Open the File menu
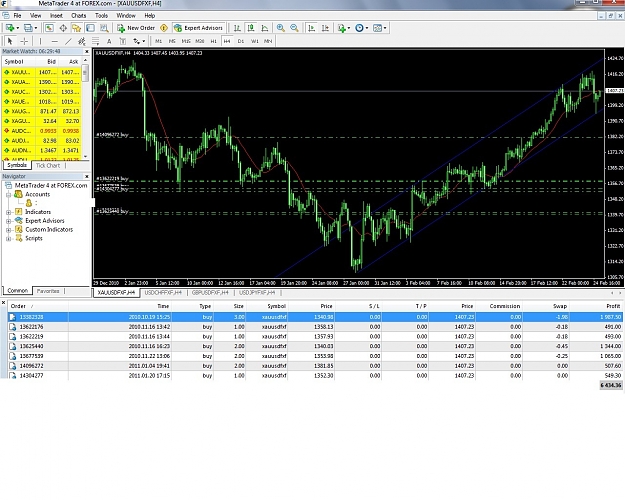This screenshot has height=500, width=625. pos(17,16)
